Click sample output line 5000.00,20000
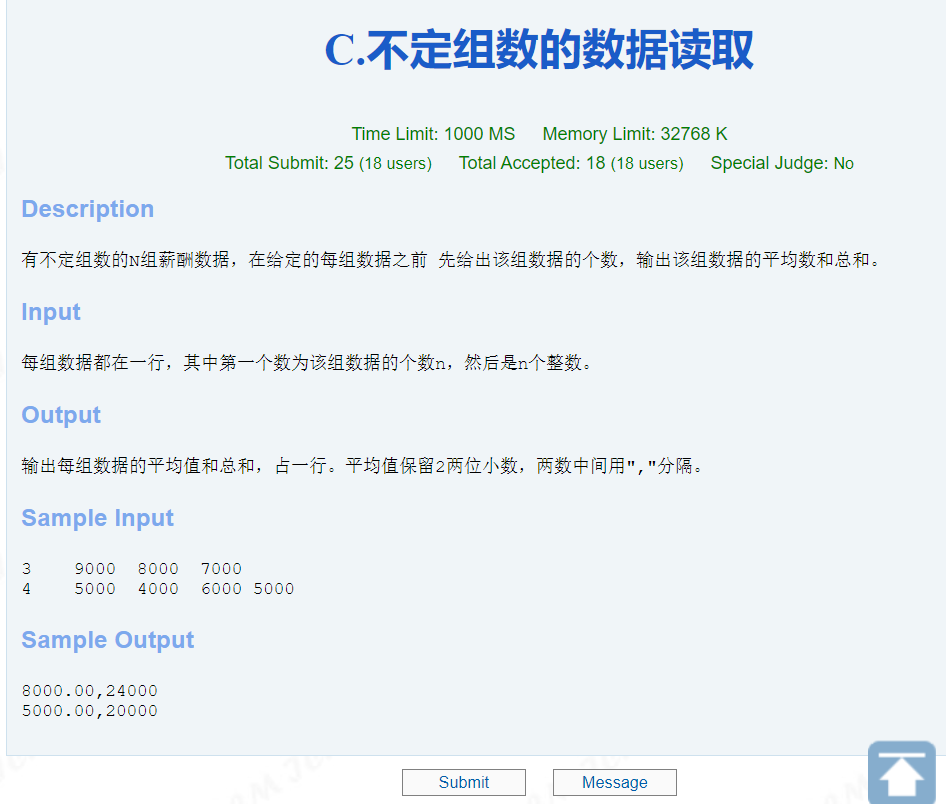This screenshot has height=804, width=946. (x=89, y=711)
